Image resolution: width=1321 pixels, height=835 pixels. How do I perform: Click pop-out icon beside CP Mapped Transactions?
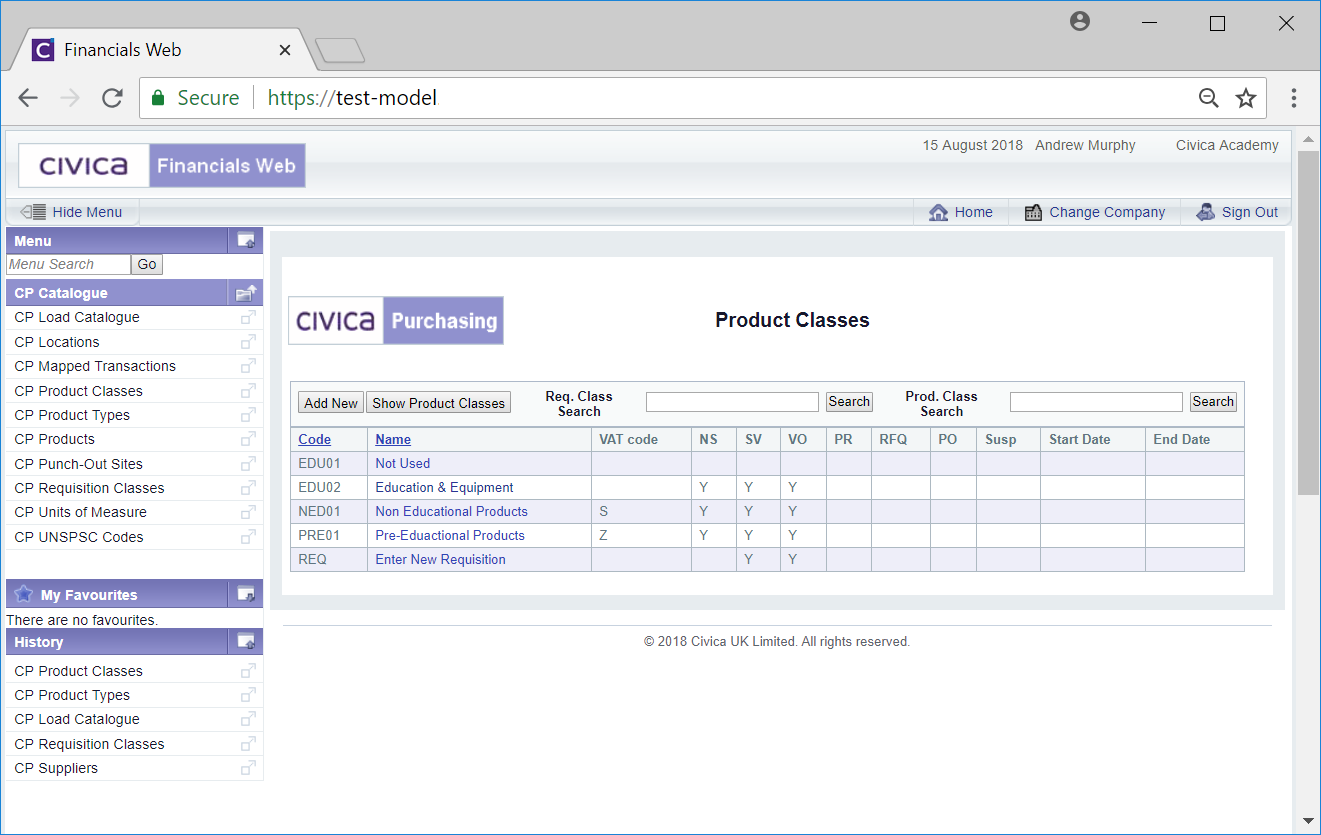(x=248, y=366)
